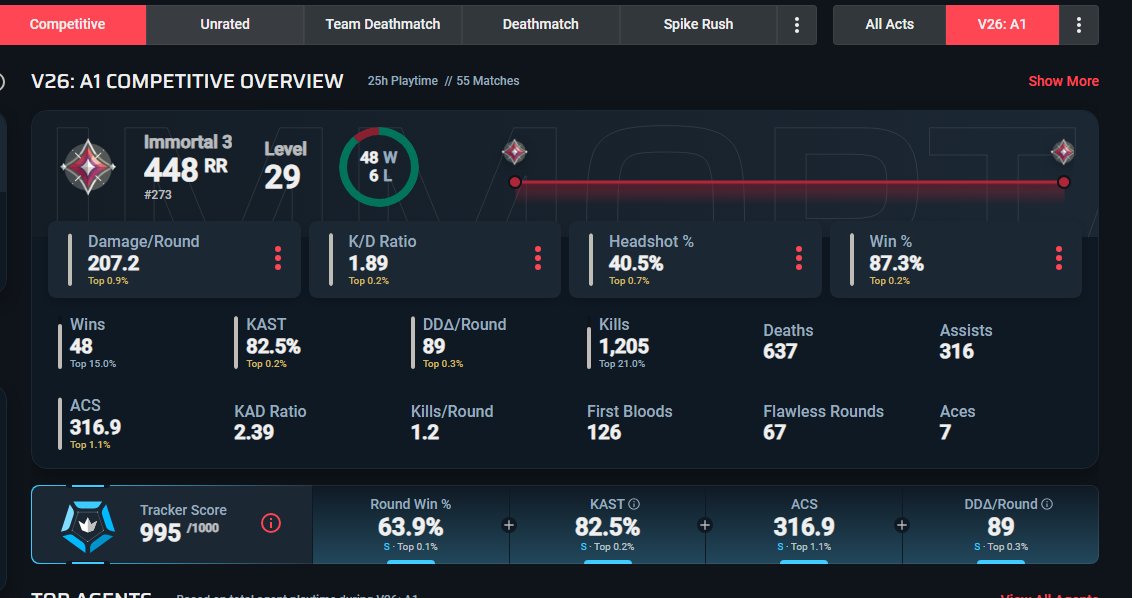The image size is (1132, 598).
Task: Open Damage/Round options menu
Action: [x=278, y=259]
